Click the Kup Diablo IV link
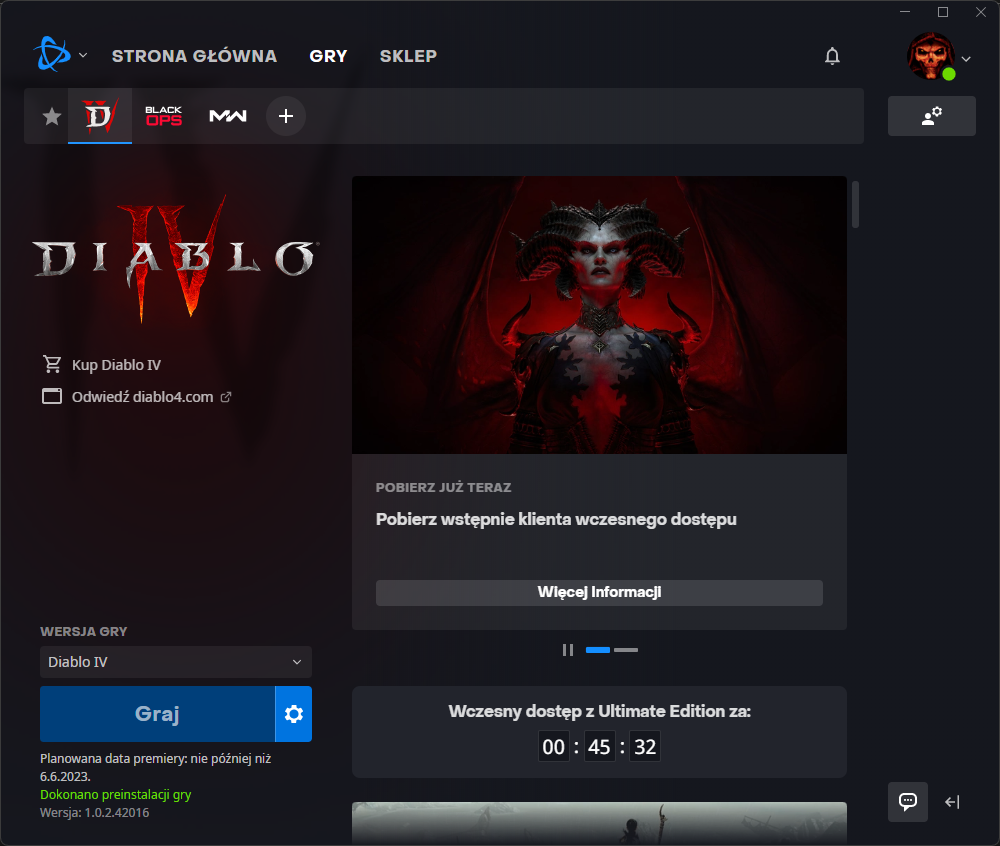Image resolution: width=1000 pixels, height=846 pixels. click(116, 365)
